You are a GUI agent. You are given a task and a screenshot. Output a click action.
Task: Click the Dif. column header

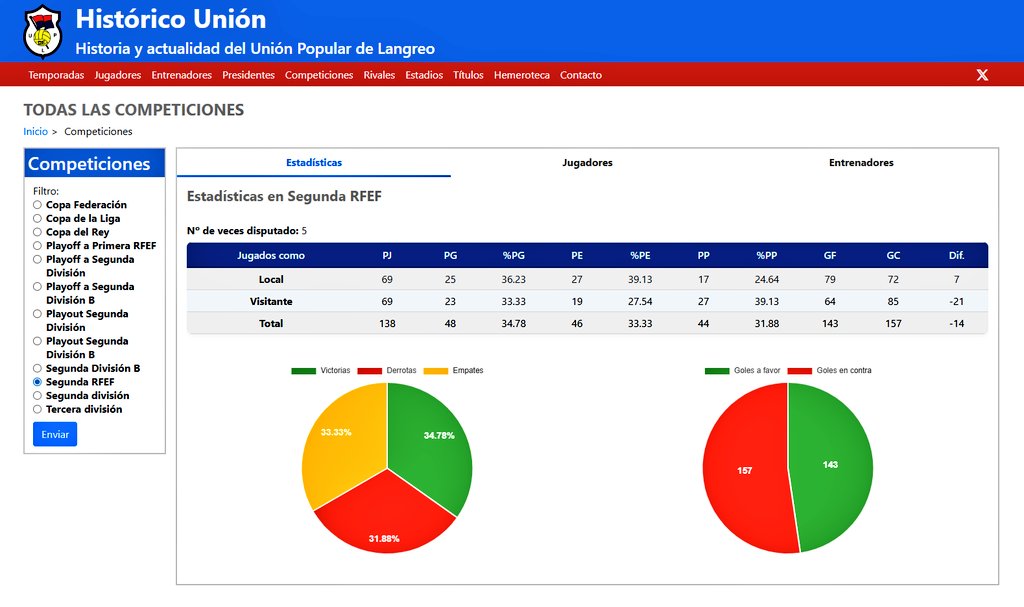click(956, 255)
